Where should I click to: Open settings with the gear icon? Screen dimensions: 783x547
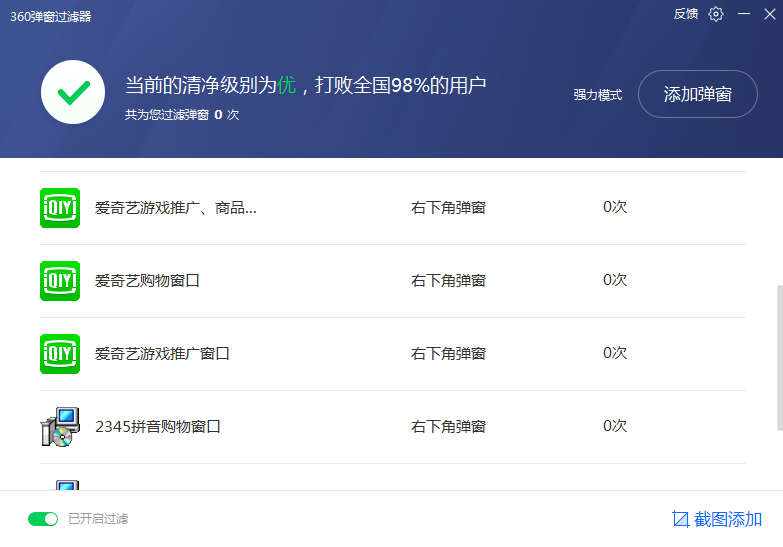(x=716, y=14)
